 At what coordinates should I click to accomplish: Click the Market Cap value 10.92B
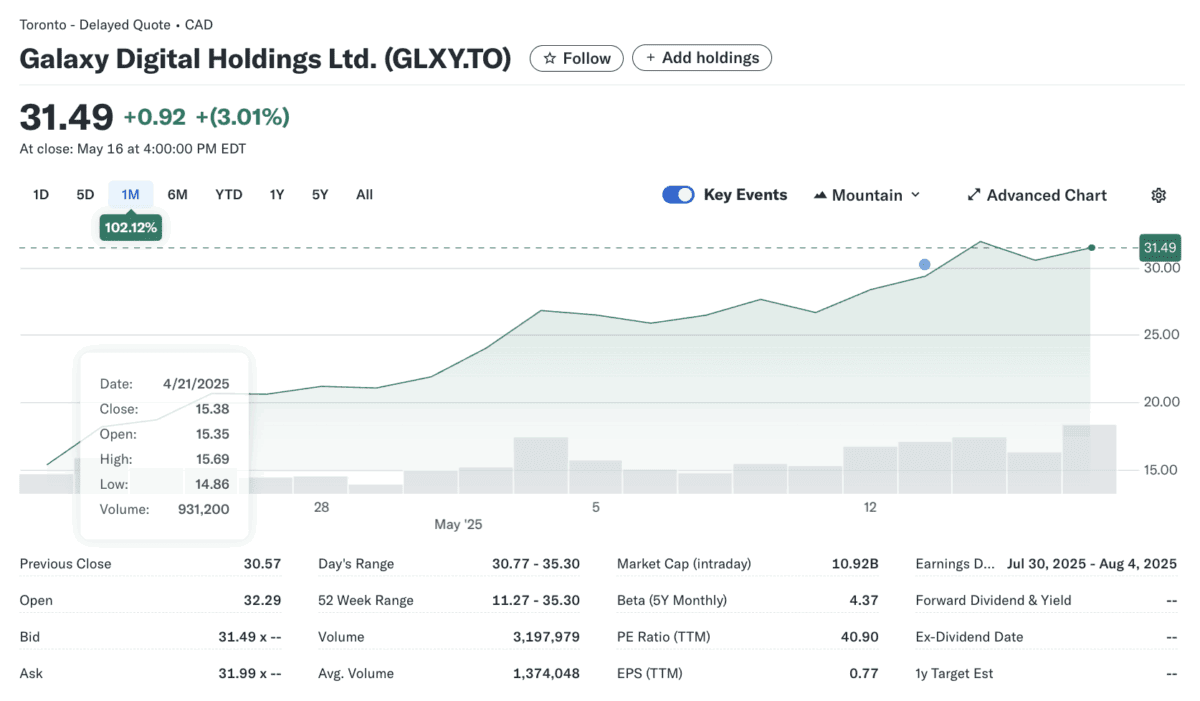[855, 564]
